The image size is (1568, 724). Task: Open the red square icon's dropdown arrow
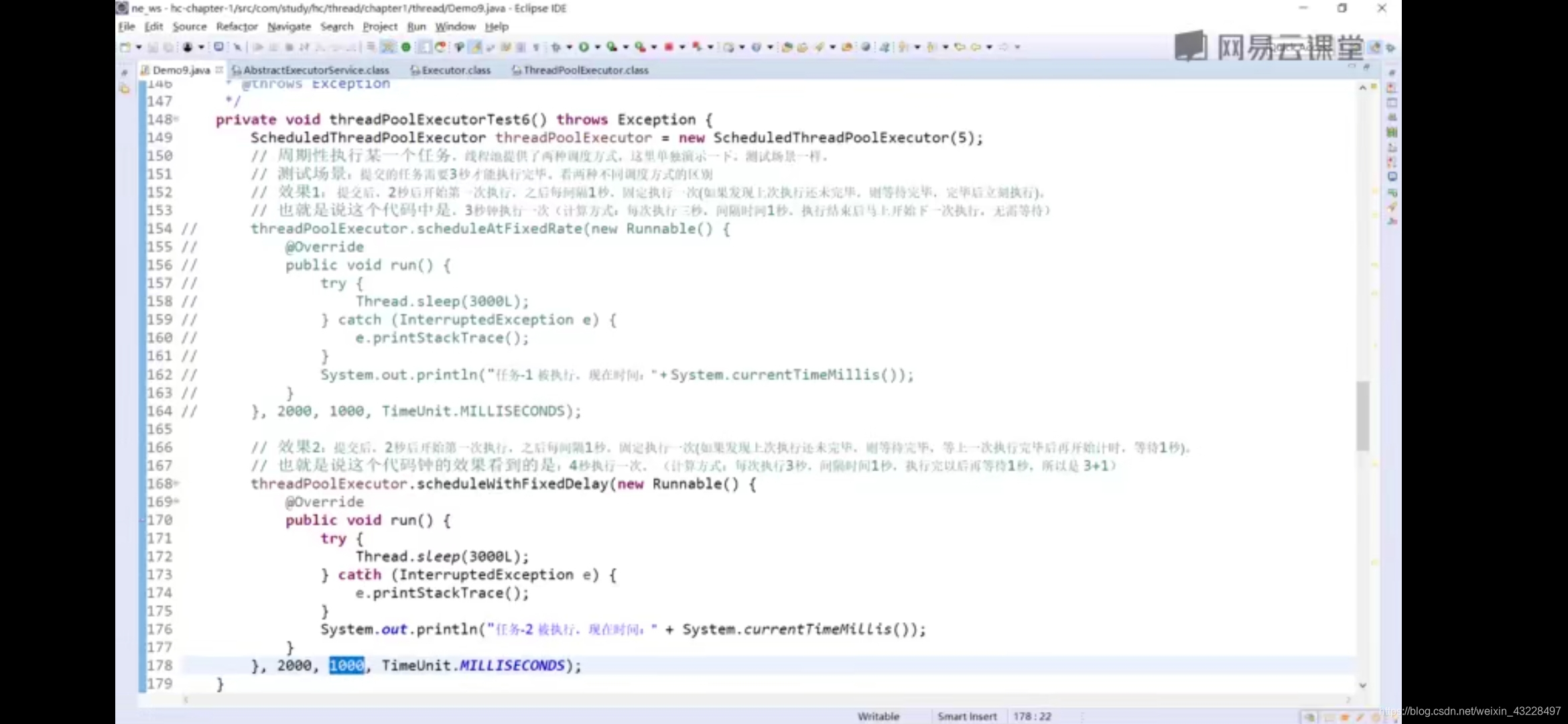click(682, 47)
